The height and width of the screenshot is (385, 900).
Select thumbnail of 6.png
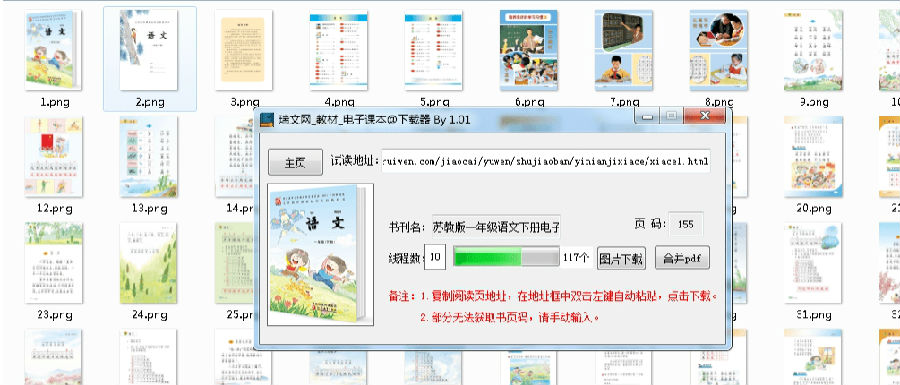pyautogui.click(x=529, y=50)
